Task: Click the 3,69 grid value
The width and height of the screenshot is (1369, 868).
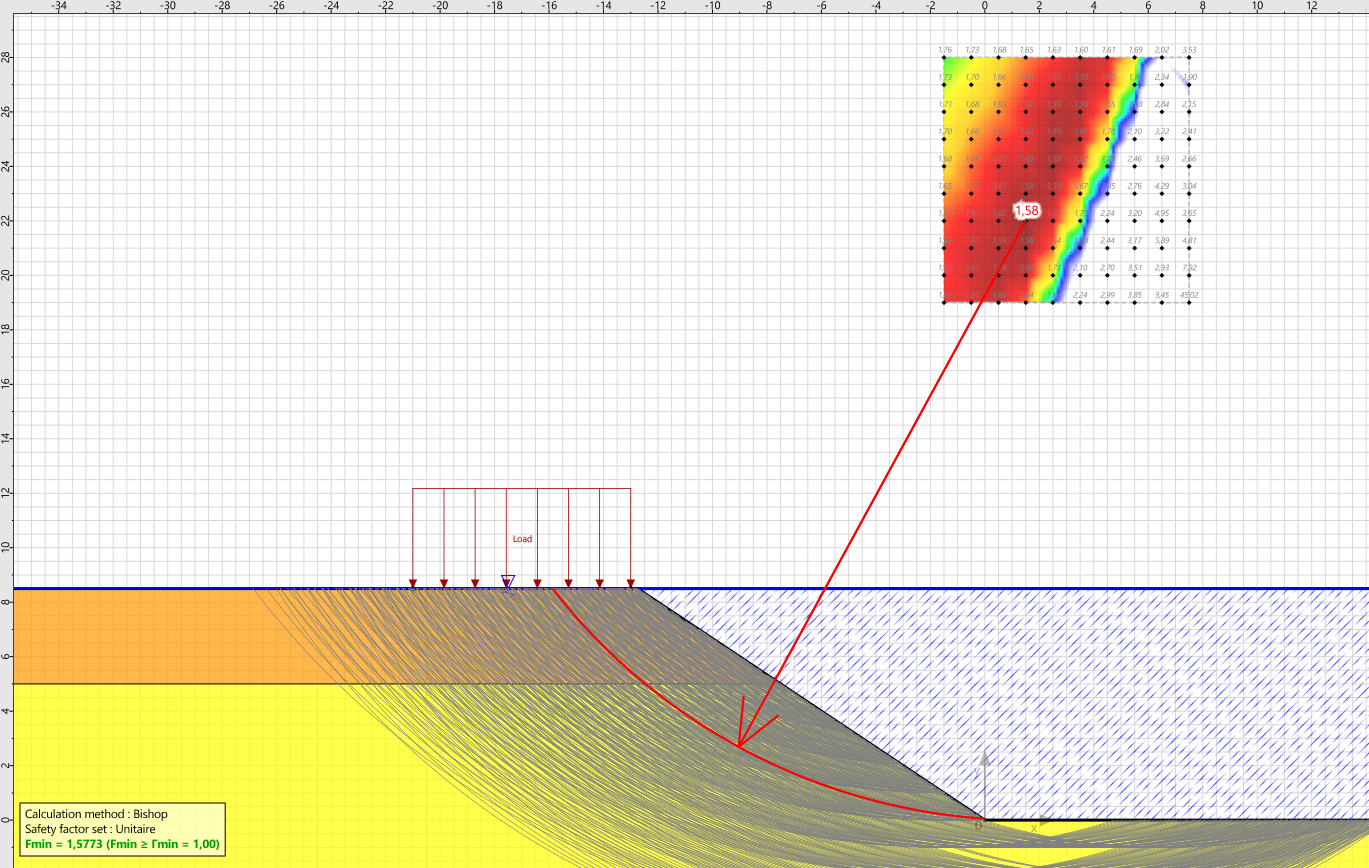Action: [1162, 159]
